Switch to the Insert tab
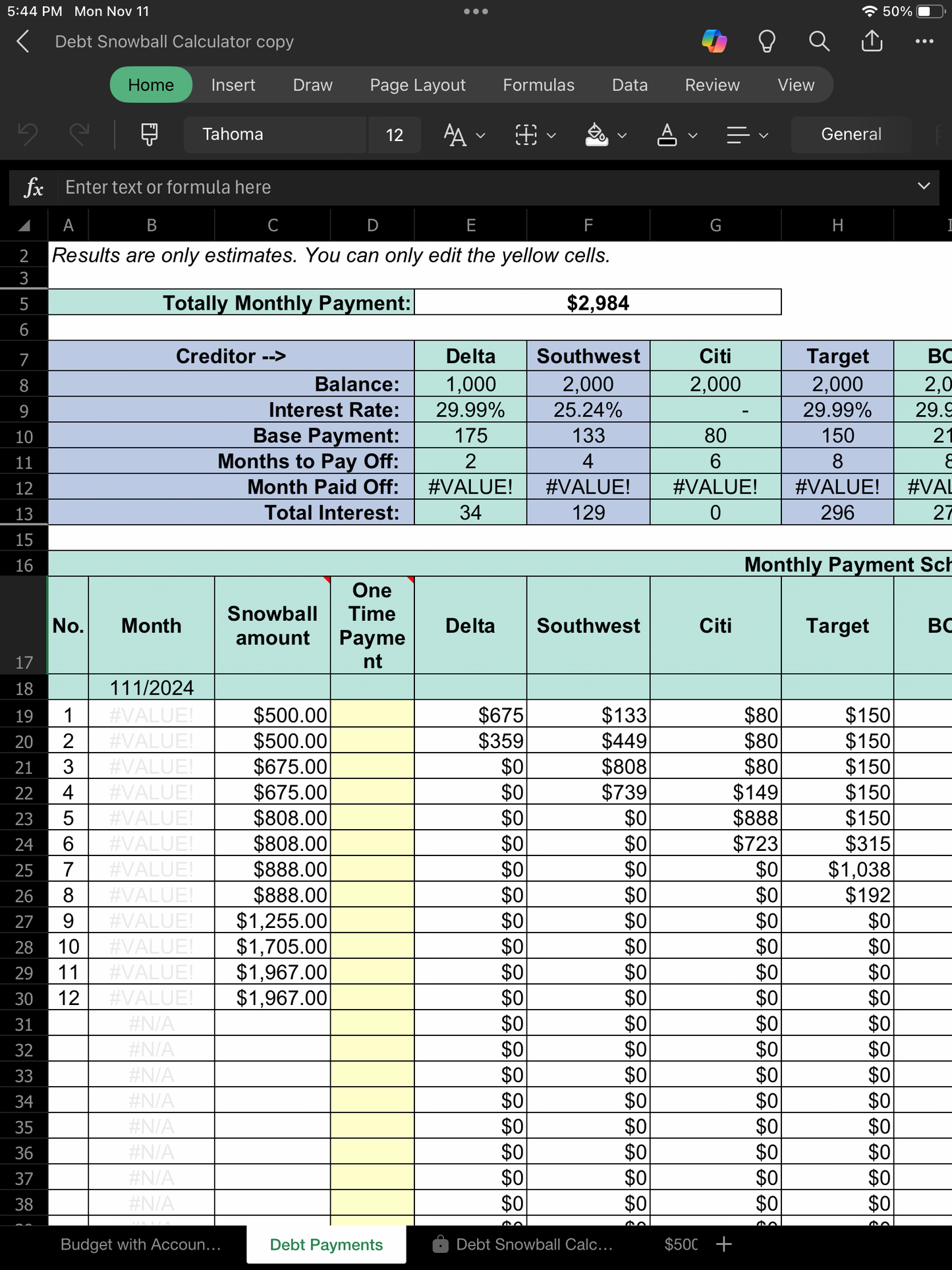Viewport: 952px width, 1270px height. point(233,85)
